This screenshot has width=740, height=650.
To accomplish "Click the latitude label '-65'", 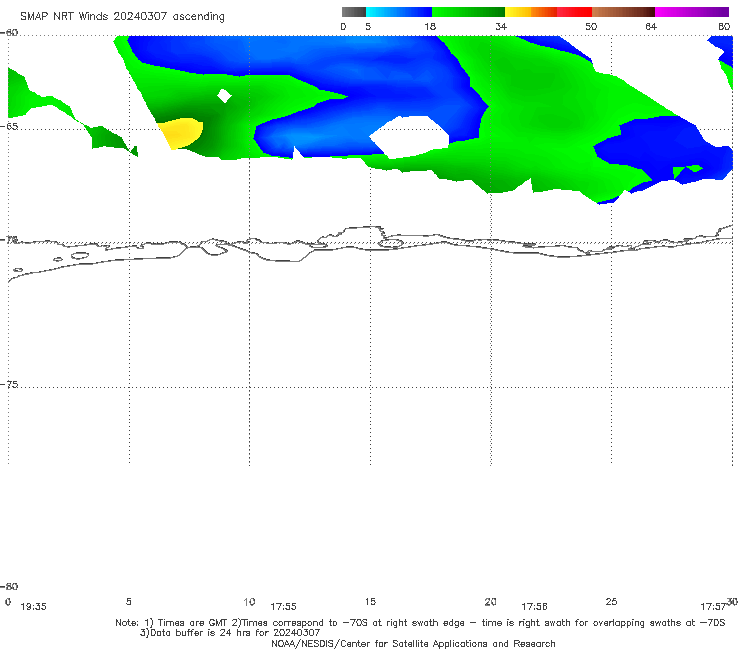I will point(9,127).
